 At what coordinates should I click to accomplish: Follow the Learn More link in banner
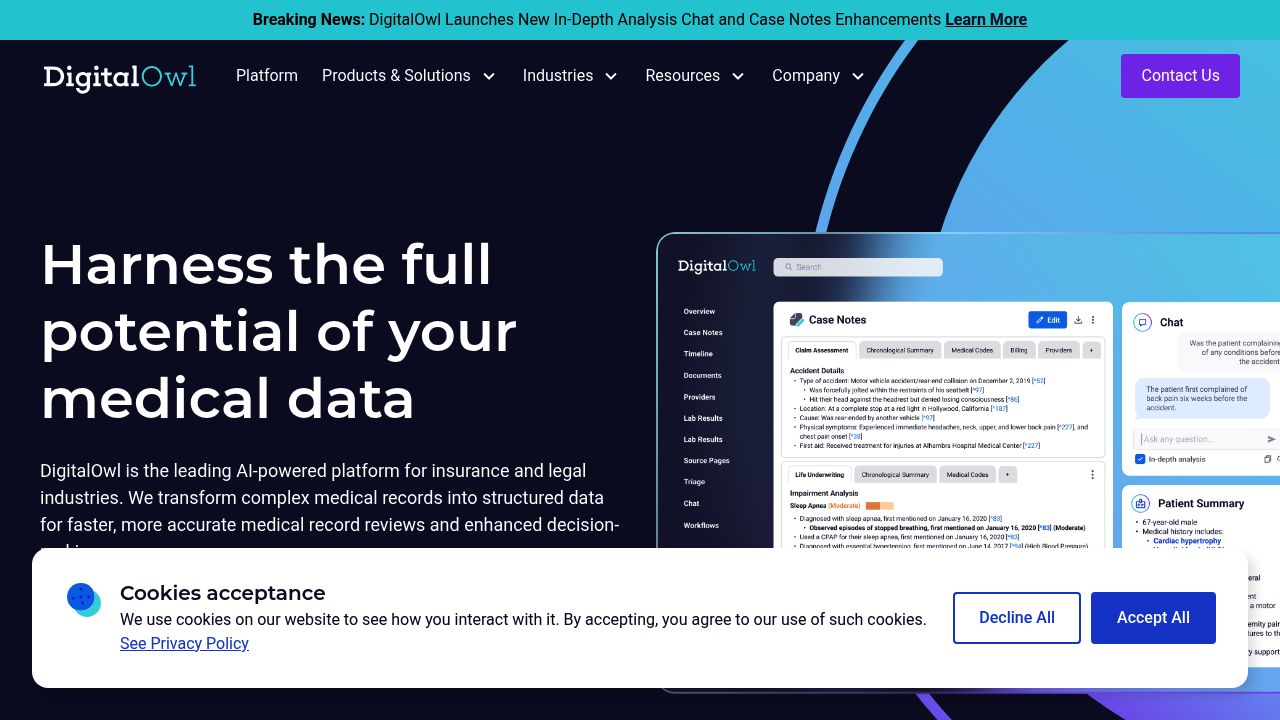(x=986, y=20)
